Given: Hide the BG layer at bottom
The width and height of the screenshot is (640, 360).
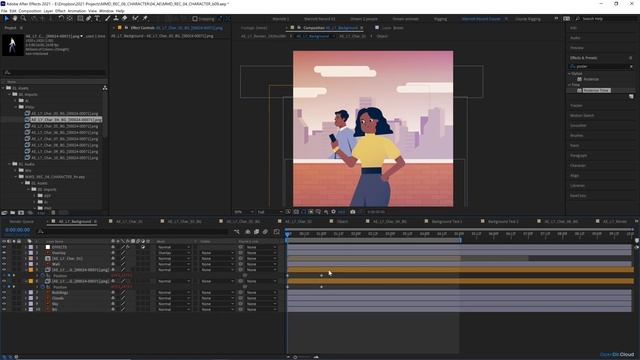Looking at the screenshot, I should (4, 309).
